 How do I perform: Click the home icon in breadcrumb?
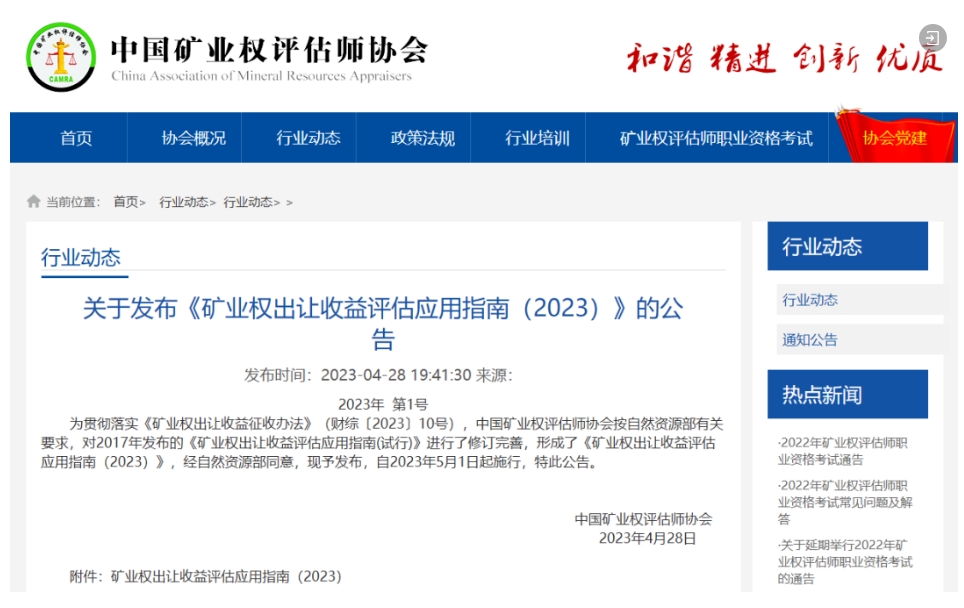click(x=34, y=202)
